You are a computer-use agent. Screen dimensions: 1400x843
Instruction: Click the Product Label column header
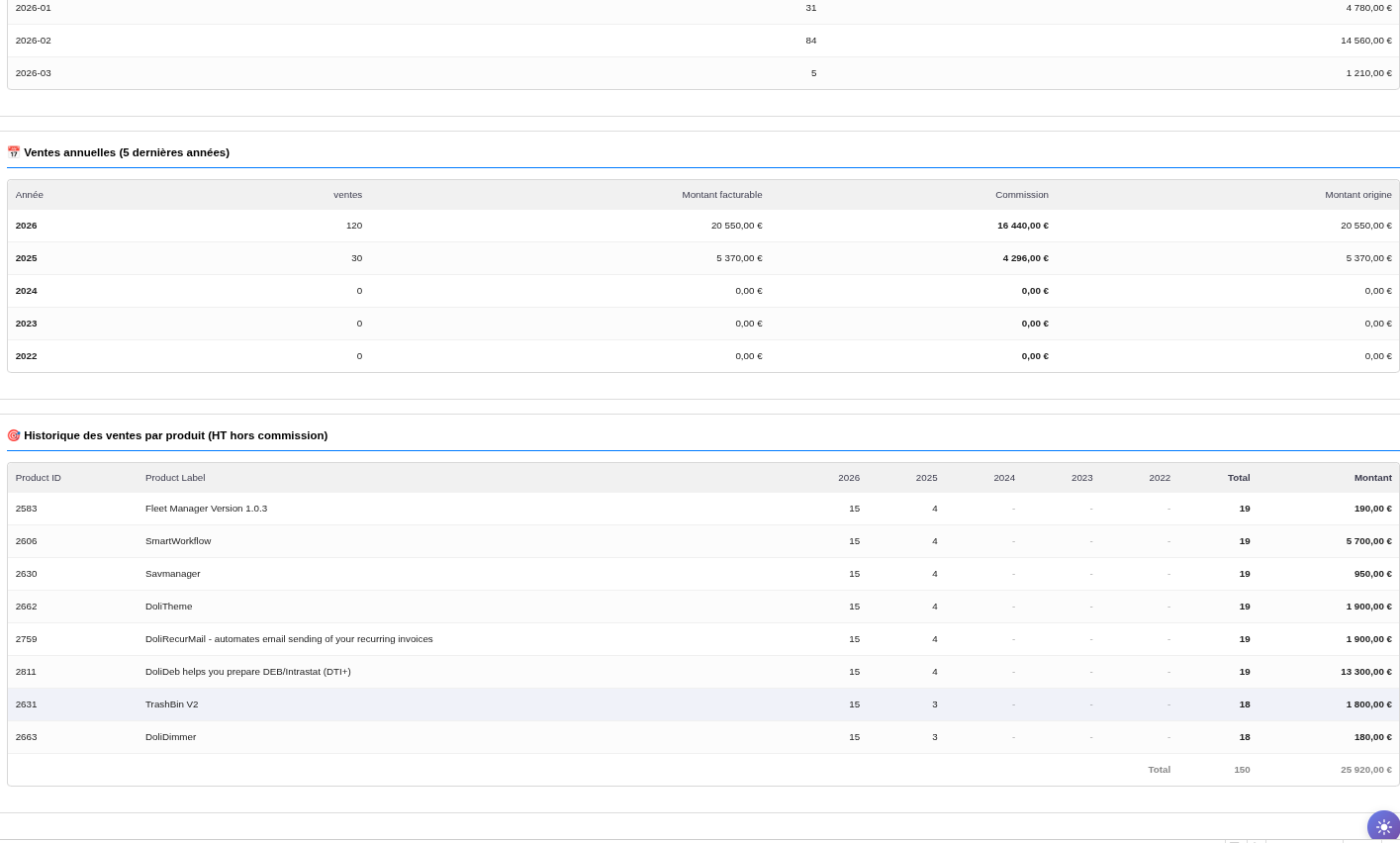[175, 478]
